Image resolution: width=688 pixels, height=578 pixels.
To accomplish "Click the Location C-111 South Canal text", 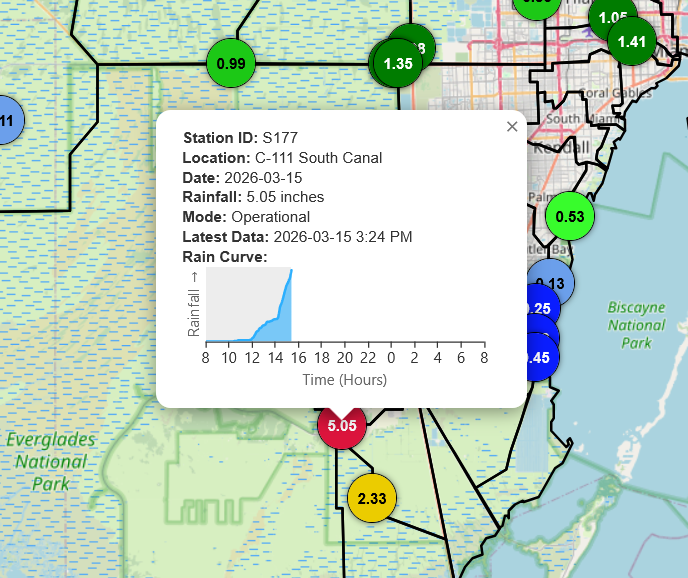I will click(282, 158).
